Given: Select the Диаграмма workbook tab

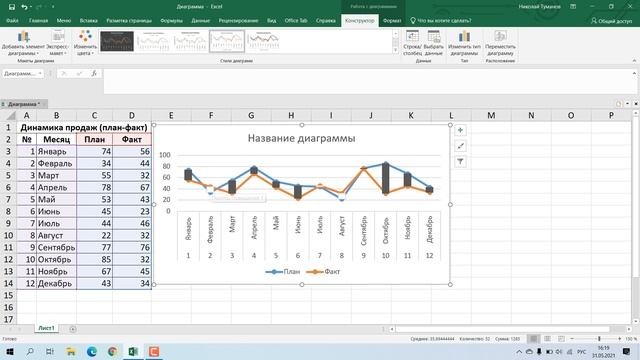Looking at the screenshot, I should pyautogui.click(x=24, y=104).
